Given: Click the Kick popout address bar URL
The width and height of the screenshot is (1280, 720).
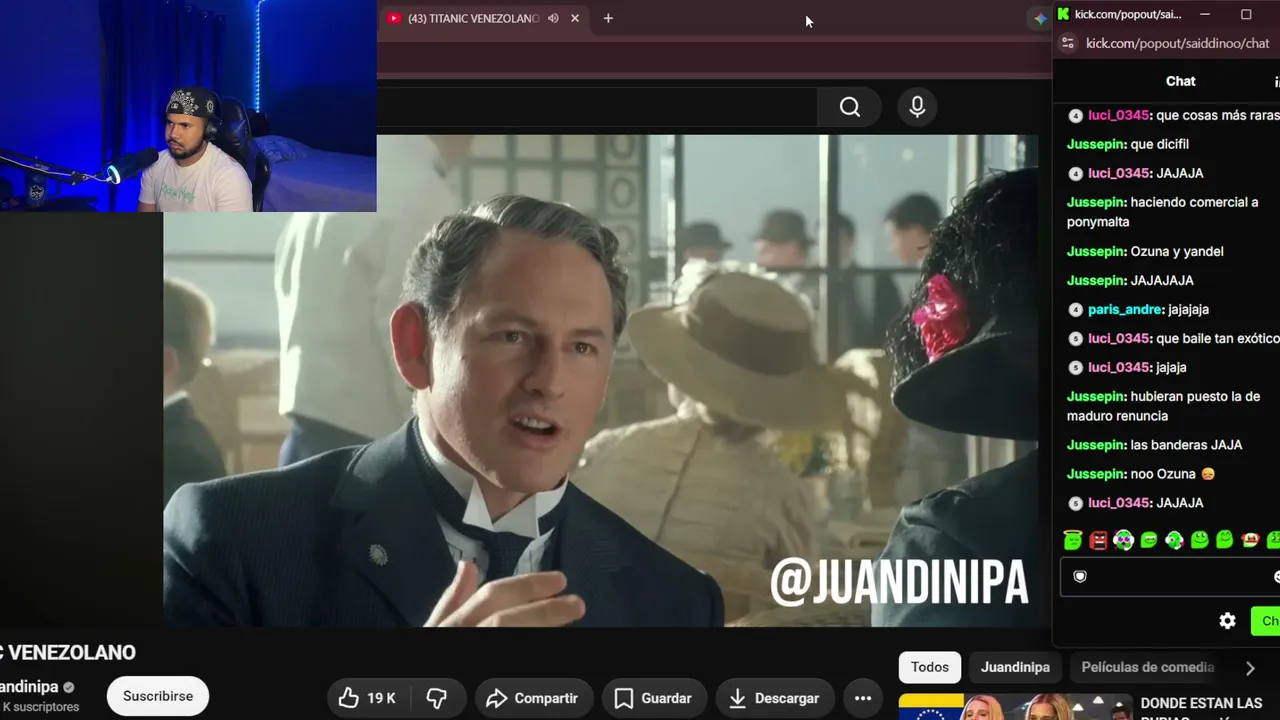Looking at the screenshot, I should 1178,43.
